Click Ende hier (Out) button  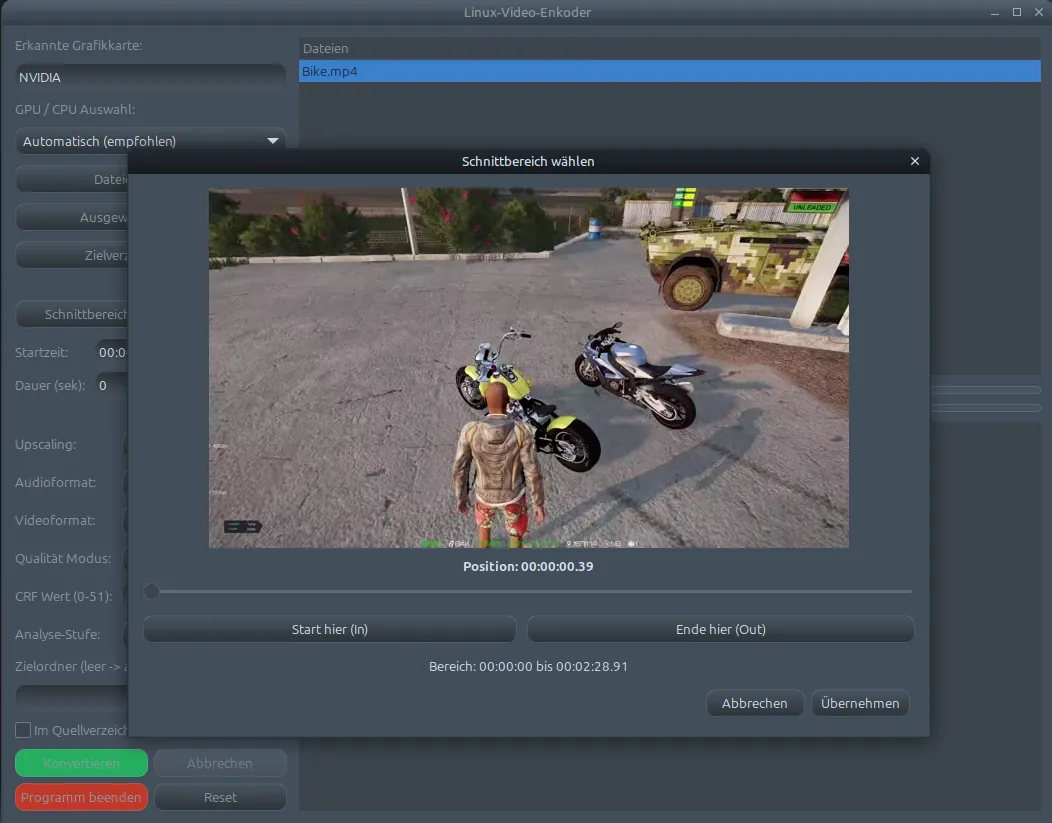tap(721, 629)
